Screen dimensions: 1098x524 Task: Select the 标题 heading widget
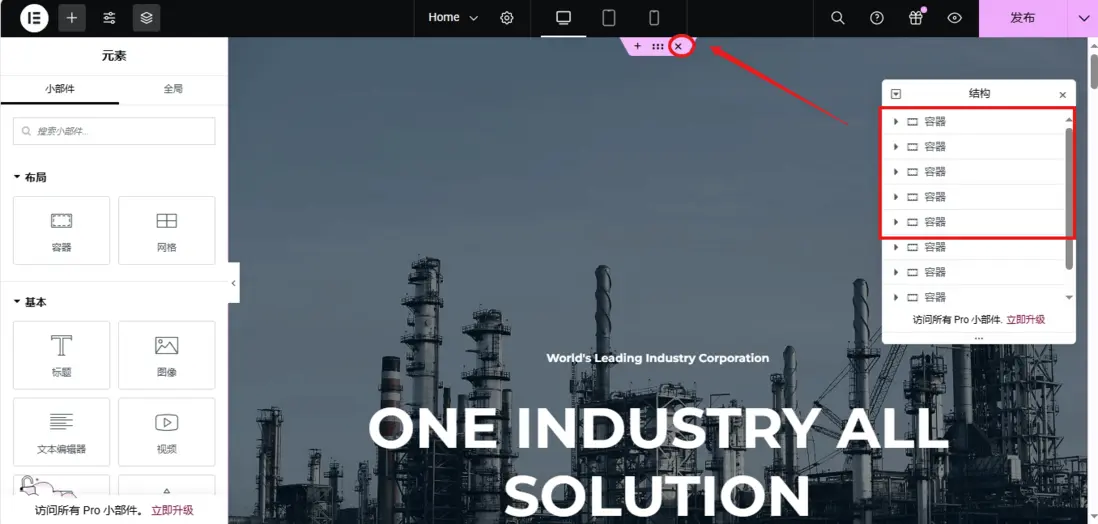[62, 355]
